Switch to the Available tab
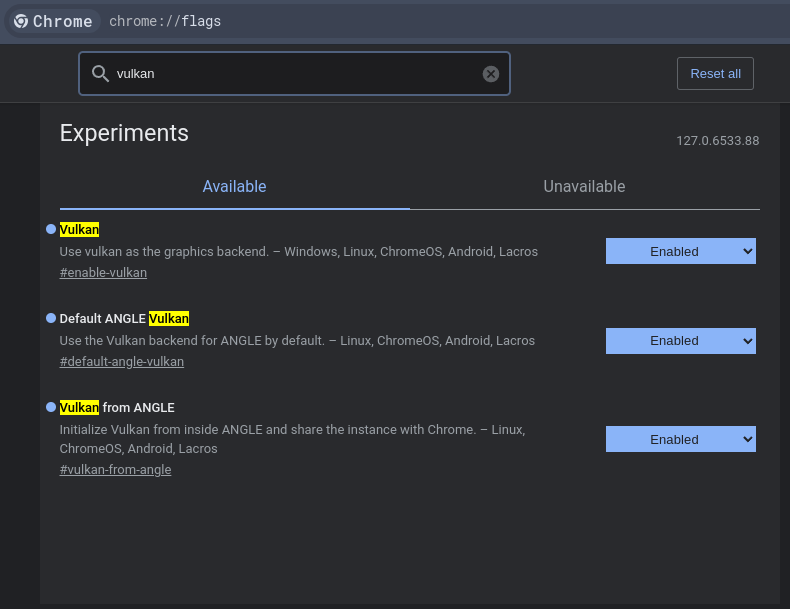 click(x=234, y=187)
